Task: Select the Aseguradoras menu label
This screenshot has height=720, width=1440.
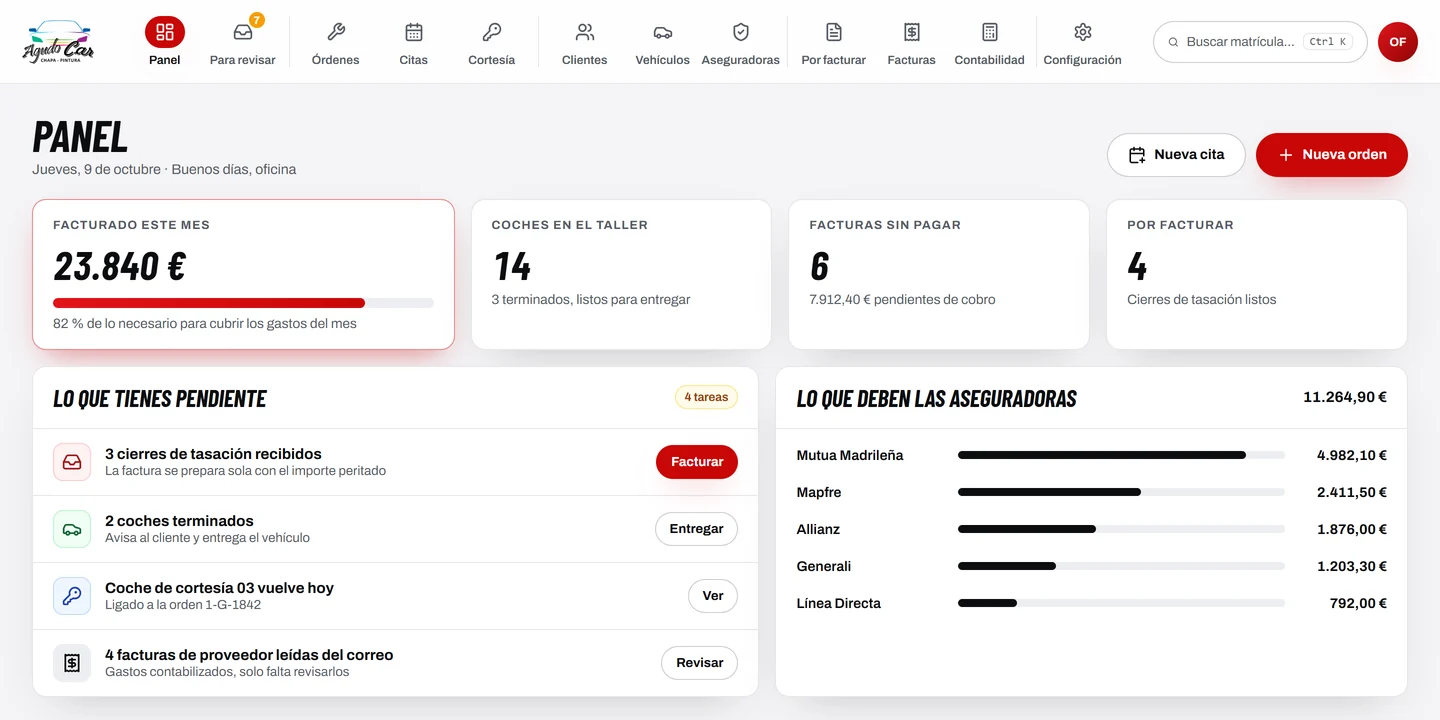Action: pos(741,60)
